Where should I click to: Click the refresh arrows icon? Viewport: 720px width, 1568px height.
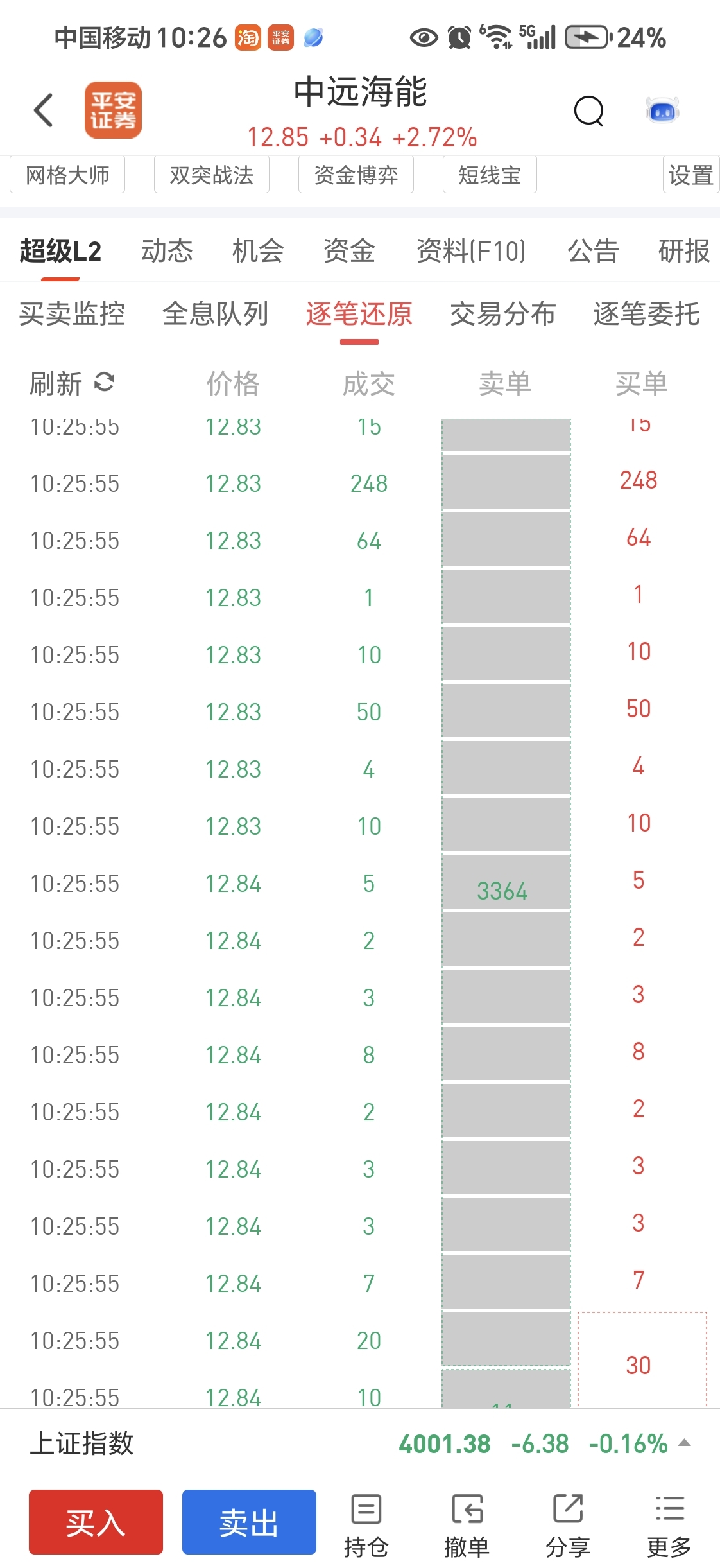coord(104,382)
